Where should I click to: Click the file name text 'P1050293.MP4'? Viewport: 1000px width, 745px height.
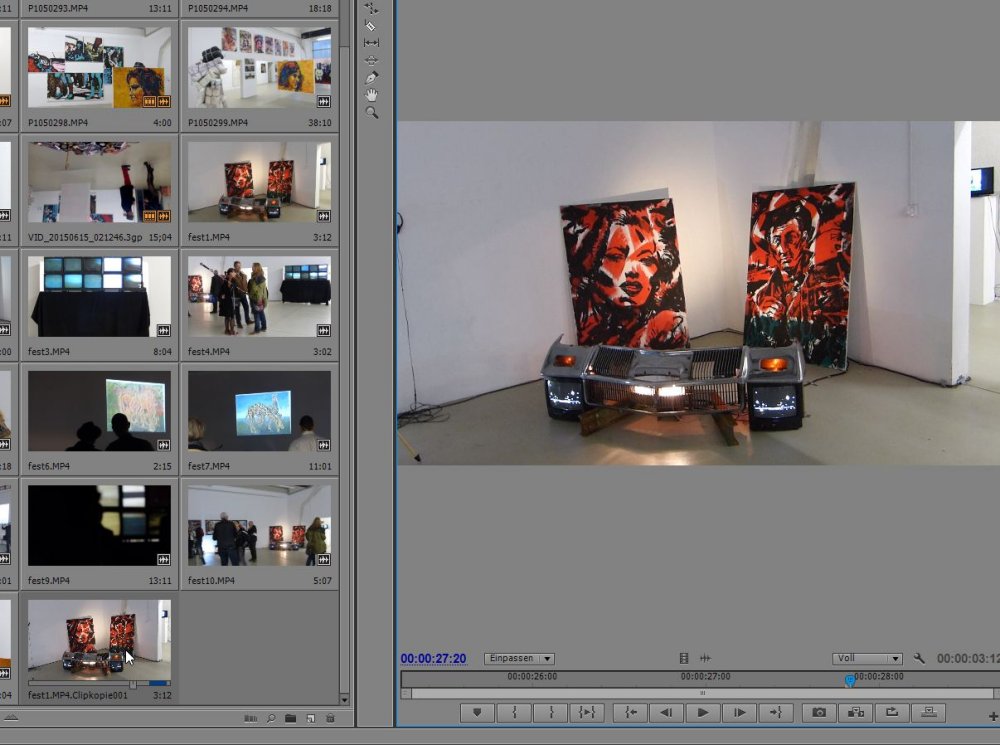pyautogui.click(x=58, y=8)
